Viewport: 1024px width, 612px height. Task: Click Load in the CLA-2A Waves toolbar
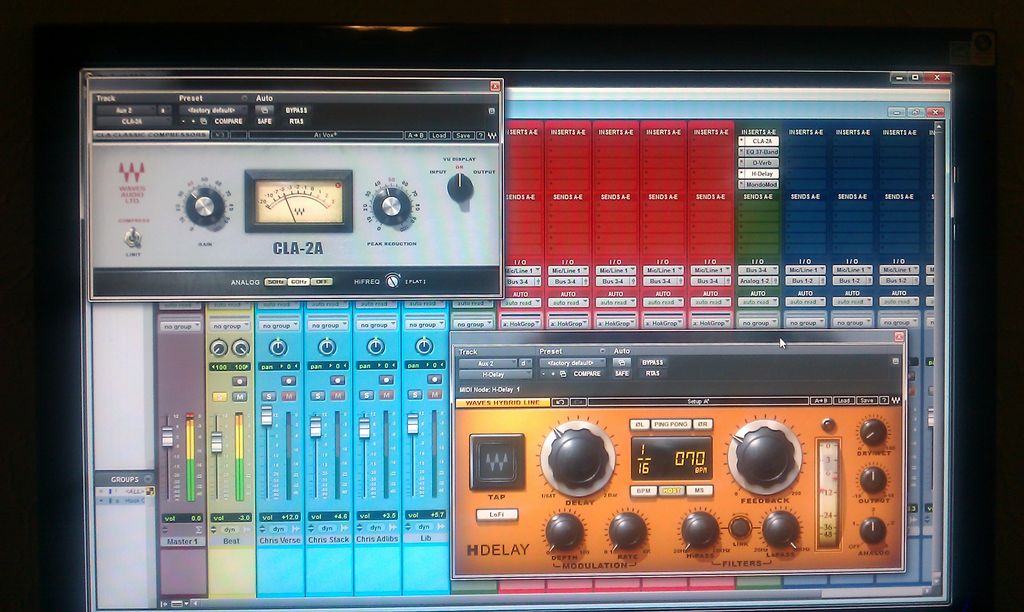(439, 135)
